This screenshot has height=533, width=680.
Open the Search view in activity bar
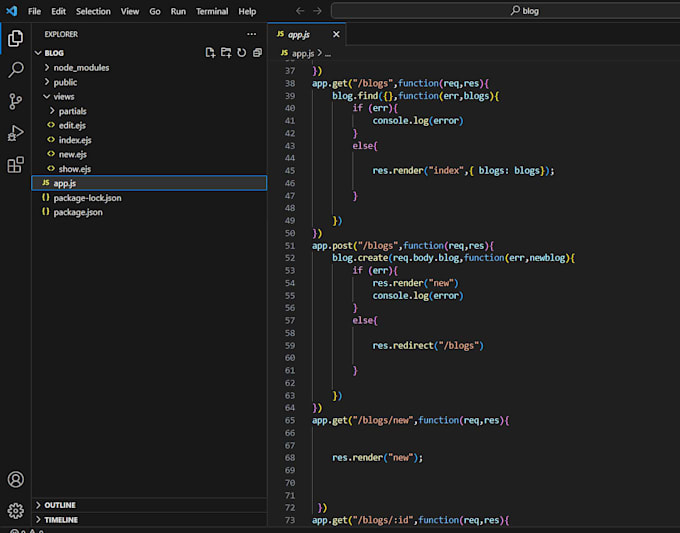click(x=16, y=70)
